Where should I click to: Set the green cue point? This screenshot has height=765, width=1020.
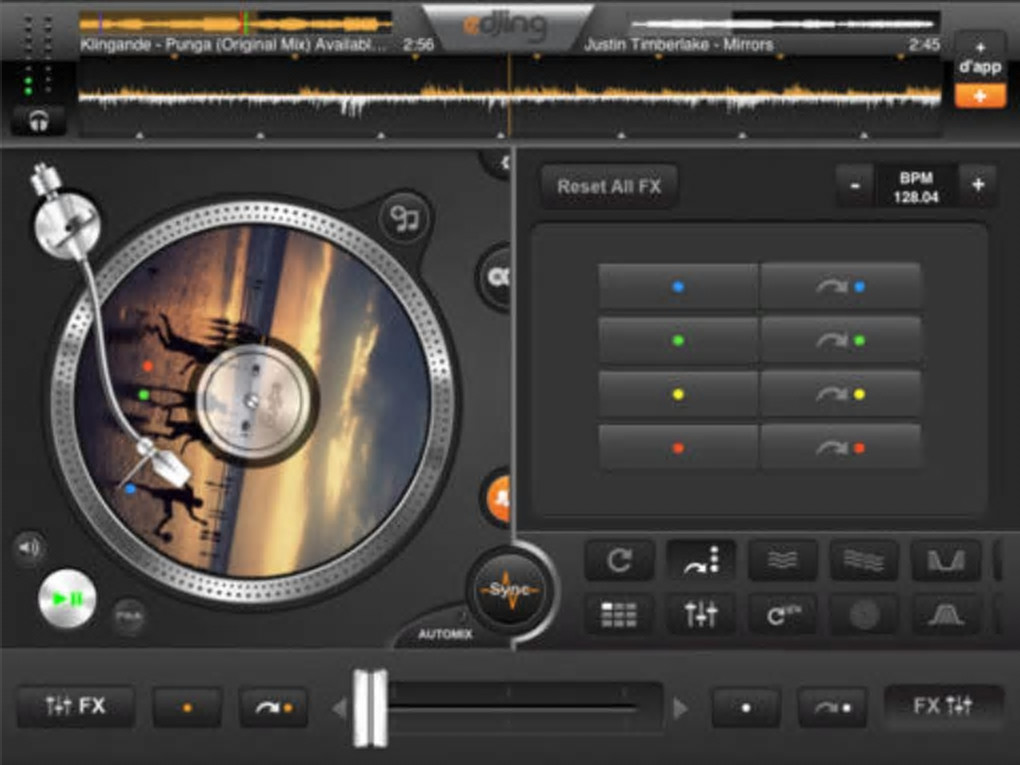(678, 340)
